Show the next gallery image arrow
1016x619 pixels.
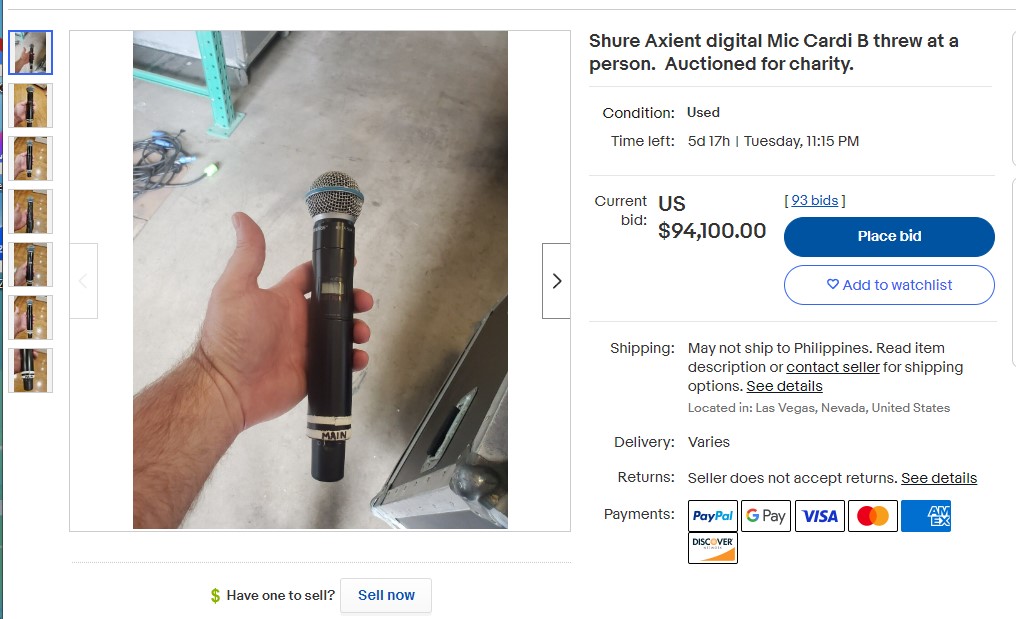point(556,281)
